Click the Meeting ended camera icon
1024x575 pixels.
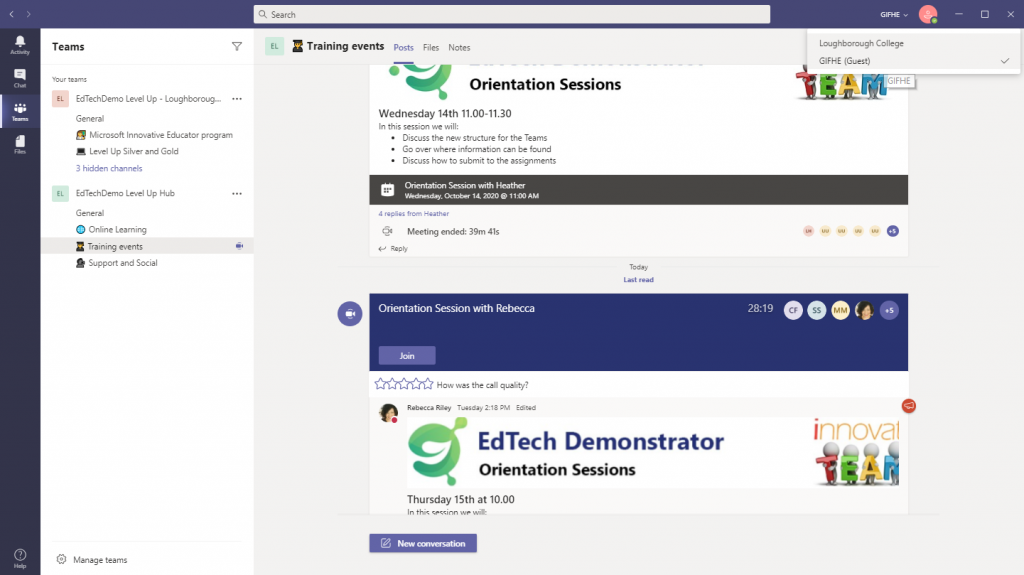coord(387,231)
